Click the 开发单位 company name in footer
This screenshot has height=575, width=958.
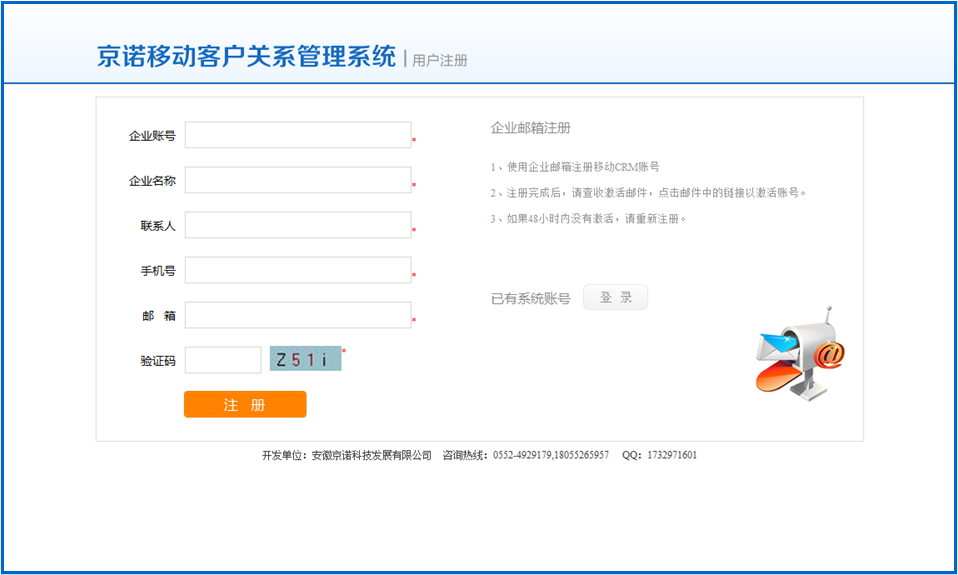click(371, 455)
